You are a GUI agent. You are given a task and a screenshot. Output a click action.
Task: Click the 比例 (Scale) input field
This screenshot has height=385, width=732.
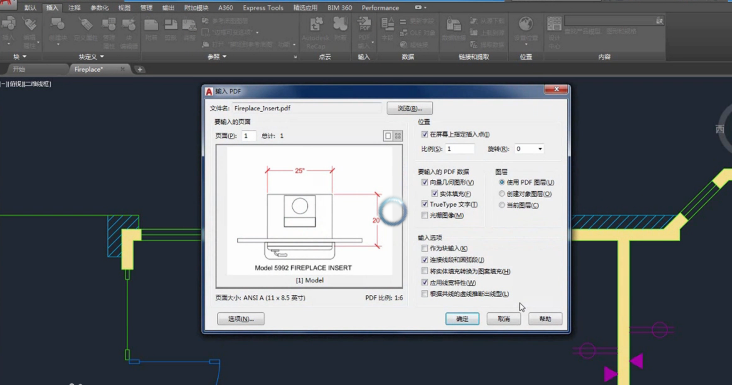coord(460,149)
